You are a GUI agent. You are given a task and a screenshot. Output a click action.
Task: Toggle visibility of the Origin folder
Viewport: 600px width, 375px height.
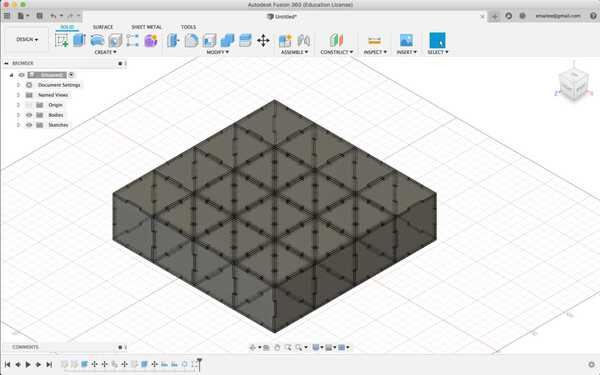[x=29, y=105]
